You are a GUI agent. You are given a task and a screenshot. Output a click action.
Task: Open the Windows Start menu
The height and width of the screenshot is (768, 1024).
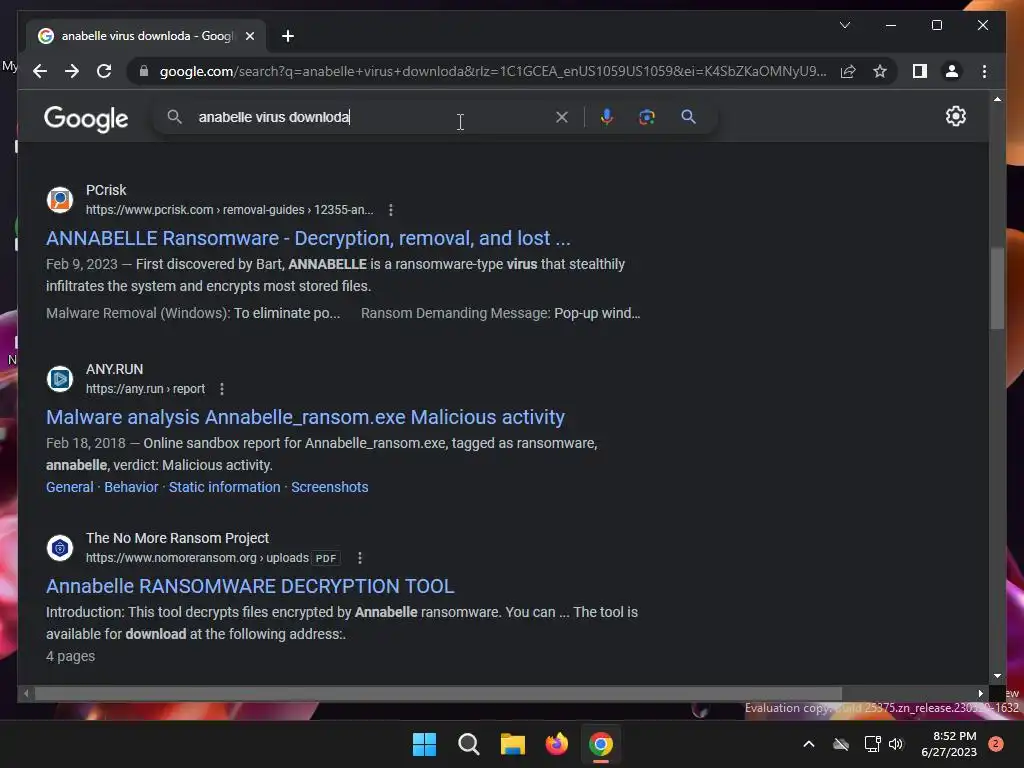(x=424, y=744)
